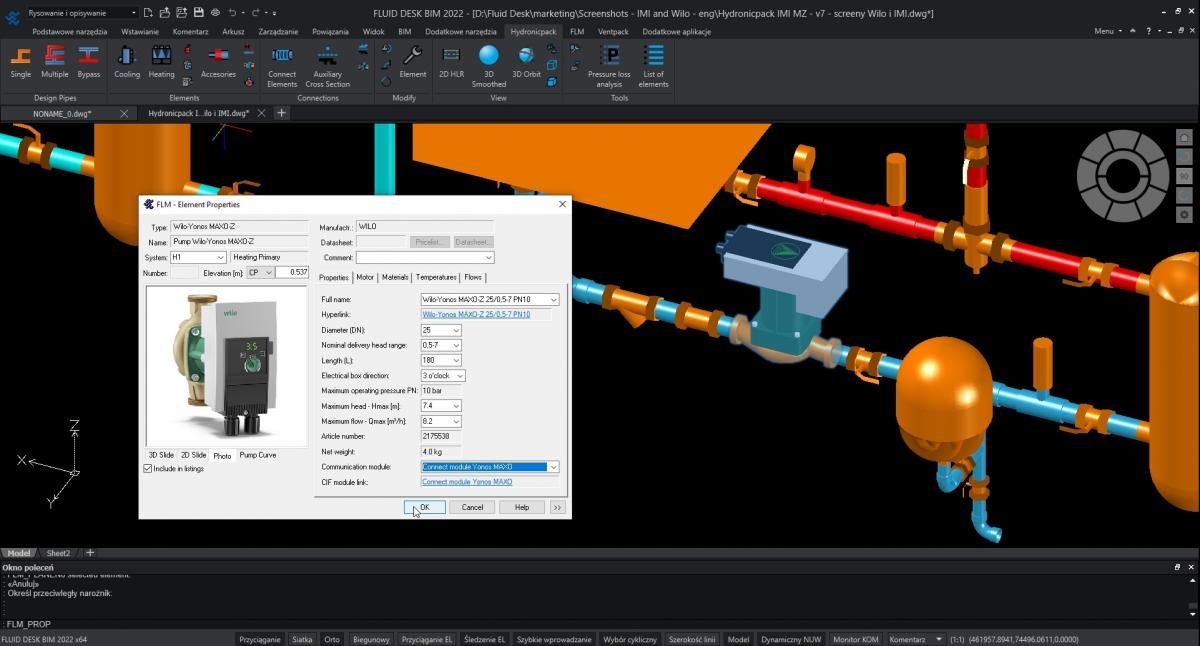
Task: Open the Cooling elements tool
Action: coord(127,62)
